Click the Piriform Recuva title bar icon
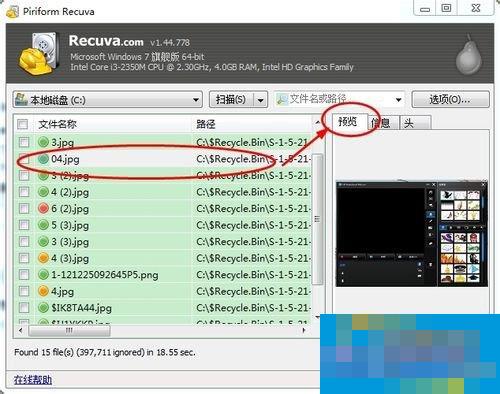Screen dimensions: 500x394 (x=13, y=11)
